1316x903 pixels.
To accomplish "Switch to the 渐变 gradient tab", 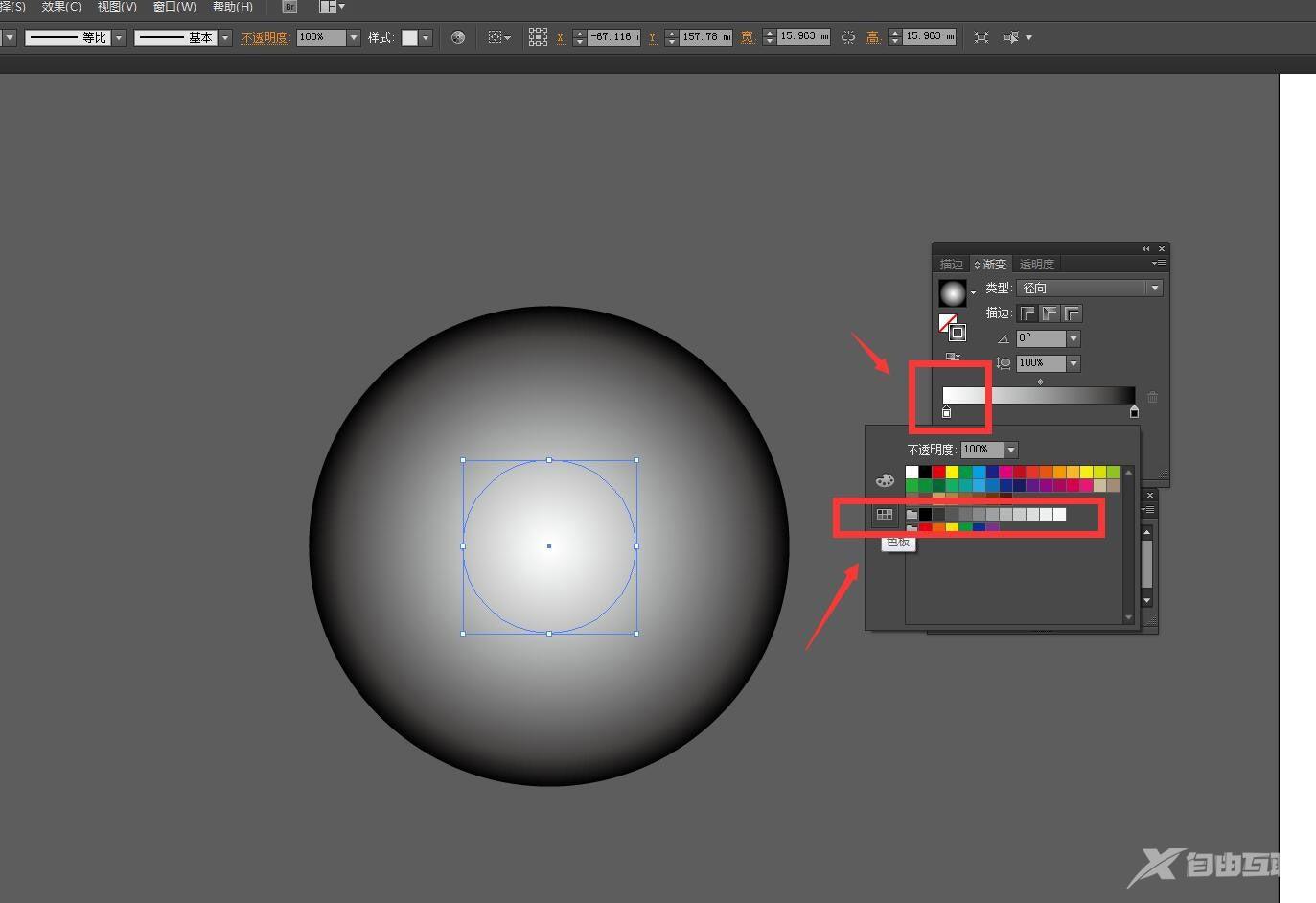I will (x=990, y=265).
